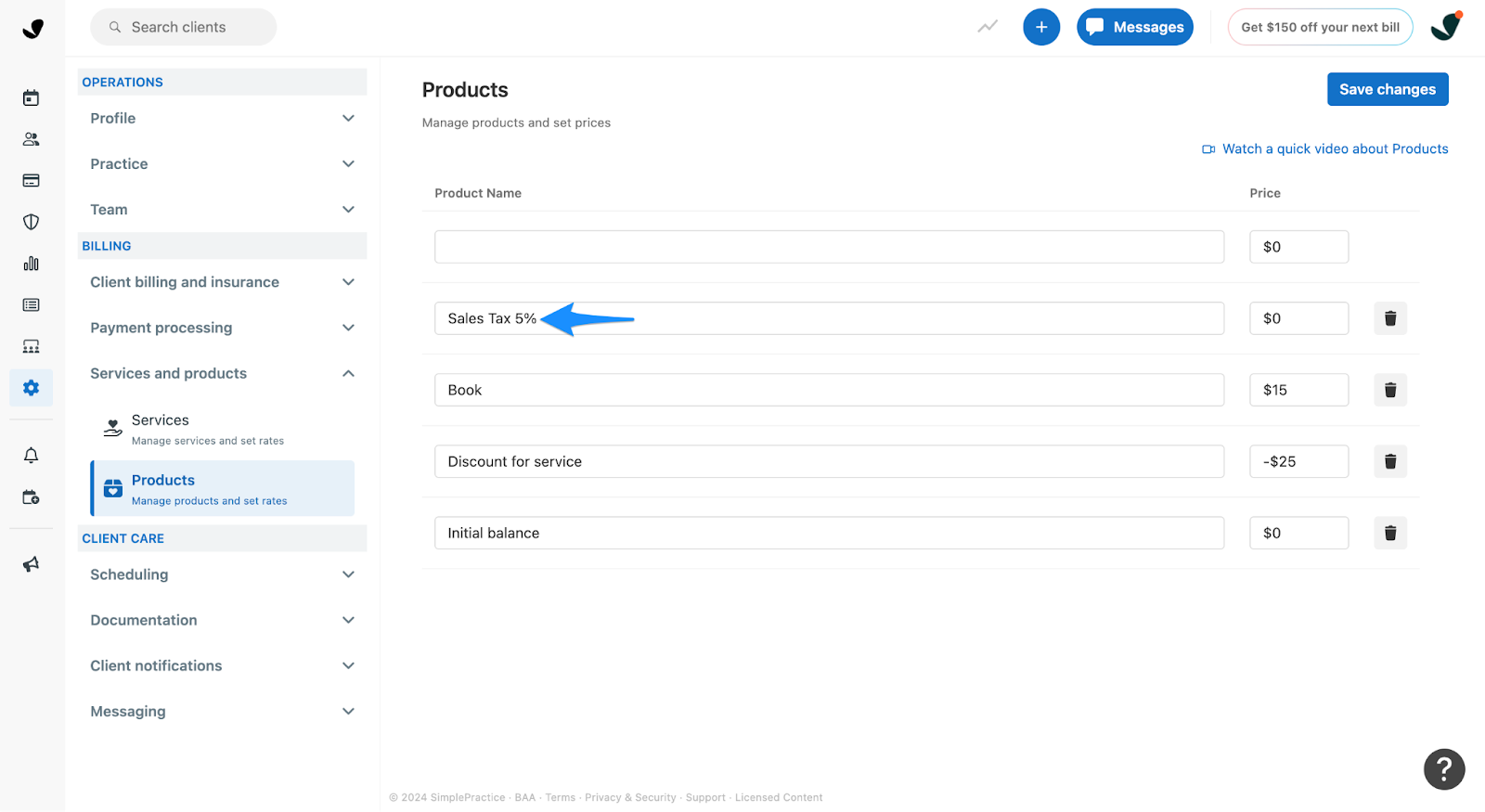Screen dimensions: 1485x812
Task: Open the billing card icon in sidebar
Action: (x=31, y=180)
